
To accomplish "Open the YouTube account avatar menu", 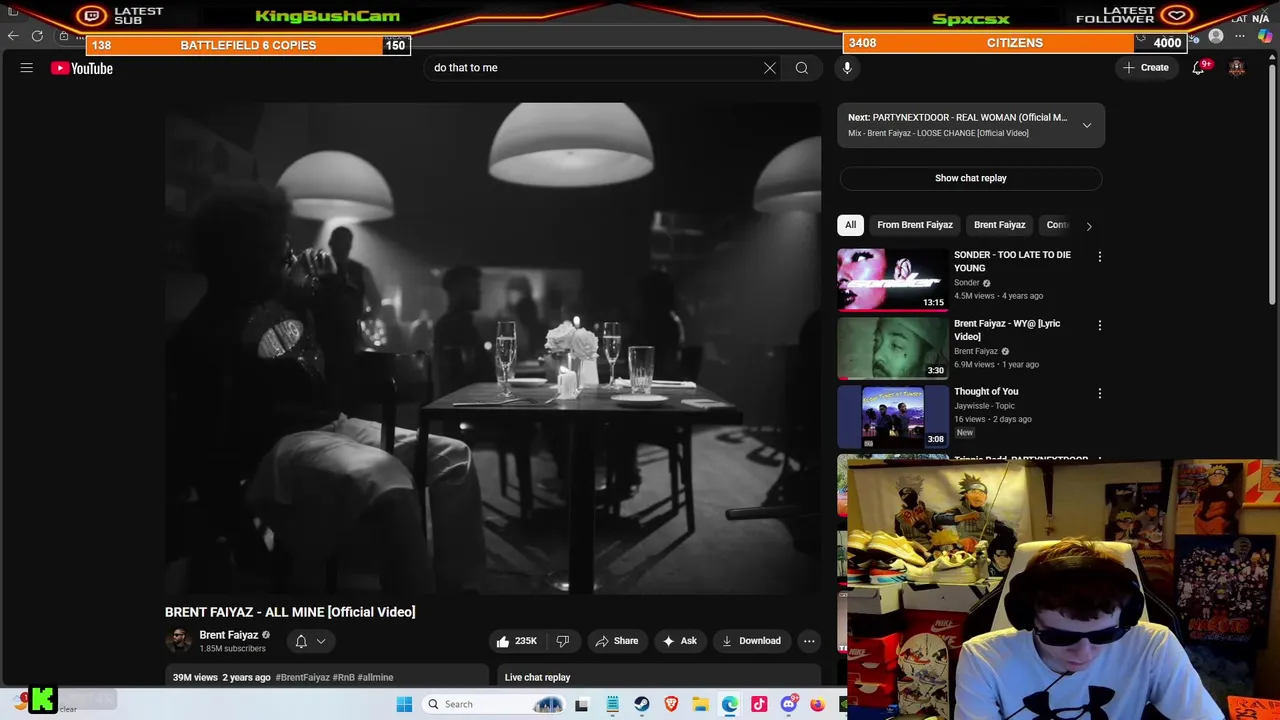I will [x=1237, y=68].
